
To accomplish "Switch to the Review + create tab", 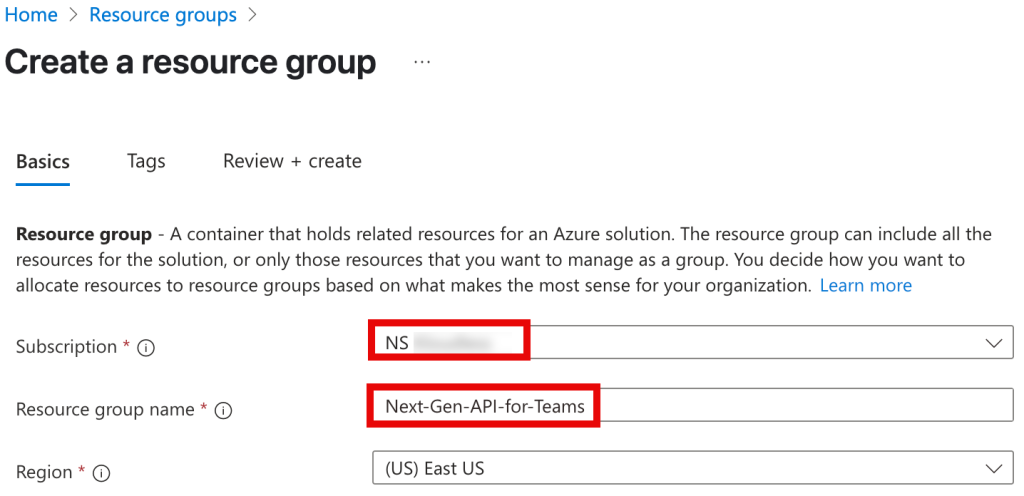I will point(293,161).
